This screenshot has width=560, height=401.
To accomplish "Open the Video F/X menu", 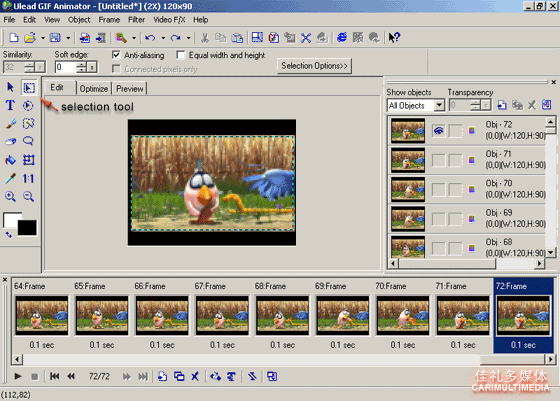I will (169, 20).
